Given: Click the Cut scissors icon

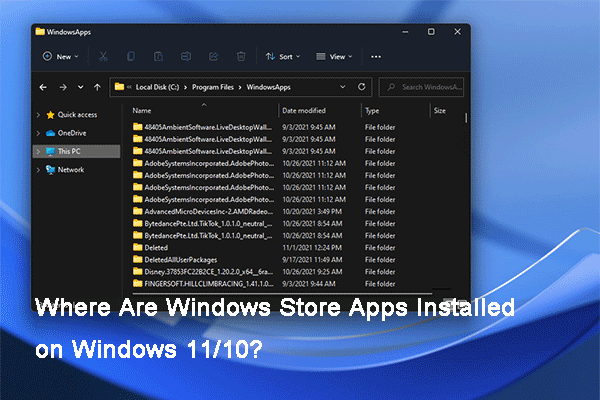Looking at the screenshot, I should point(103,57).
